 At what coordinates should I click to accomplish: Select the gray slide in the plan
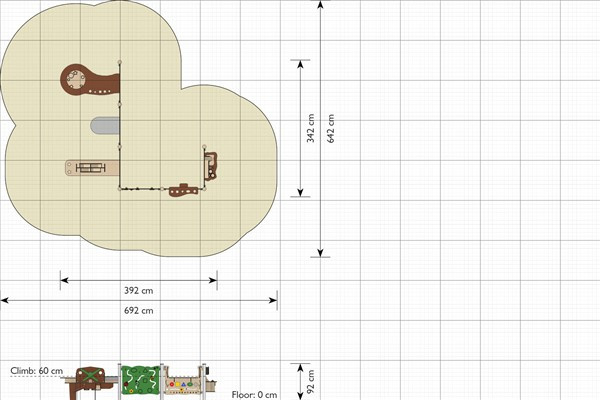[105, 125]
